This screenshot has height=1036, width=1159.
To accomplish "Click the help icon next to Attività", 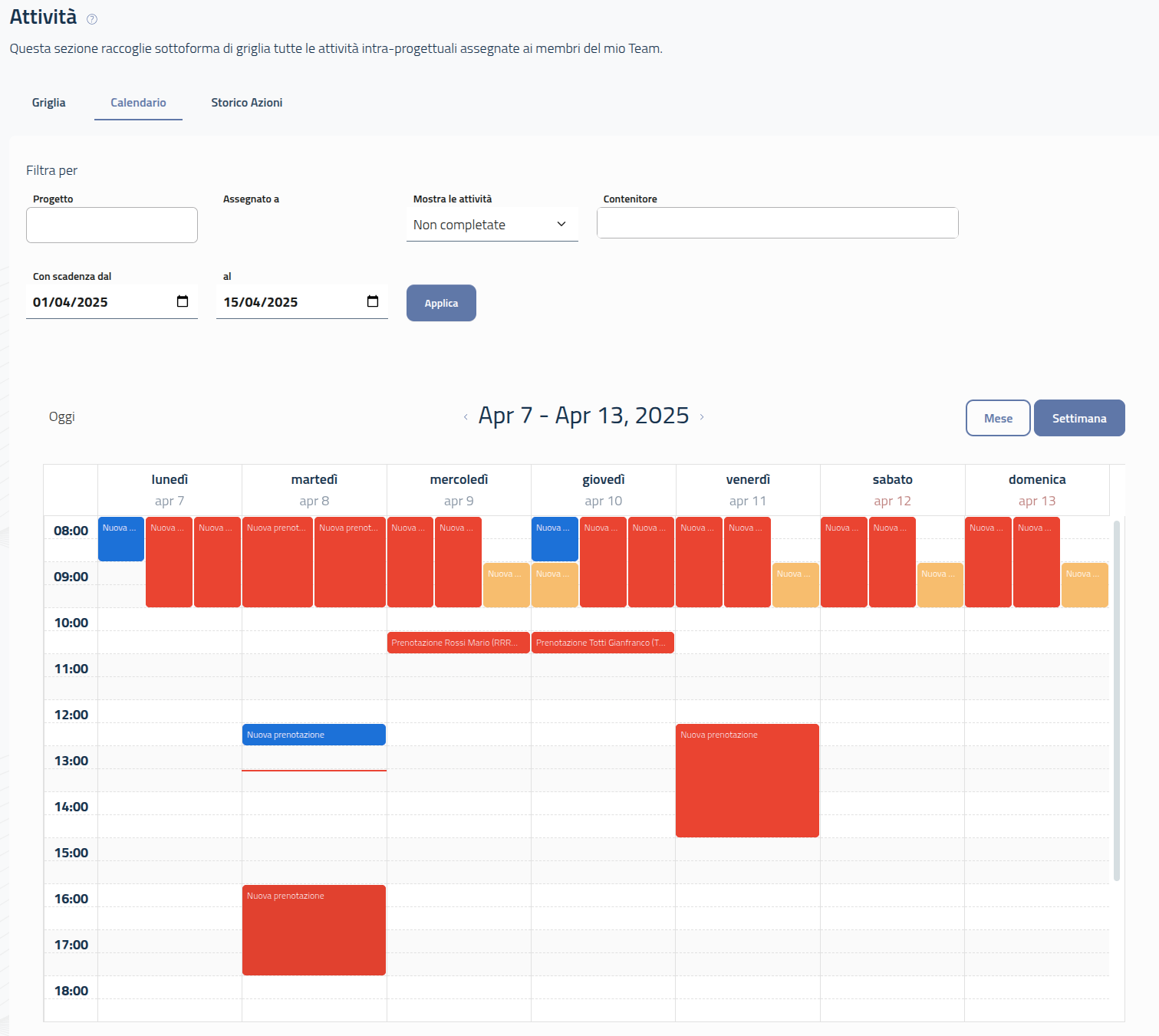I will point(92,19).
